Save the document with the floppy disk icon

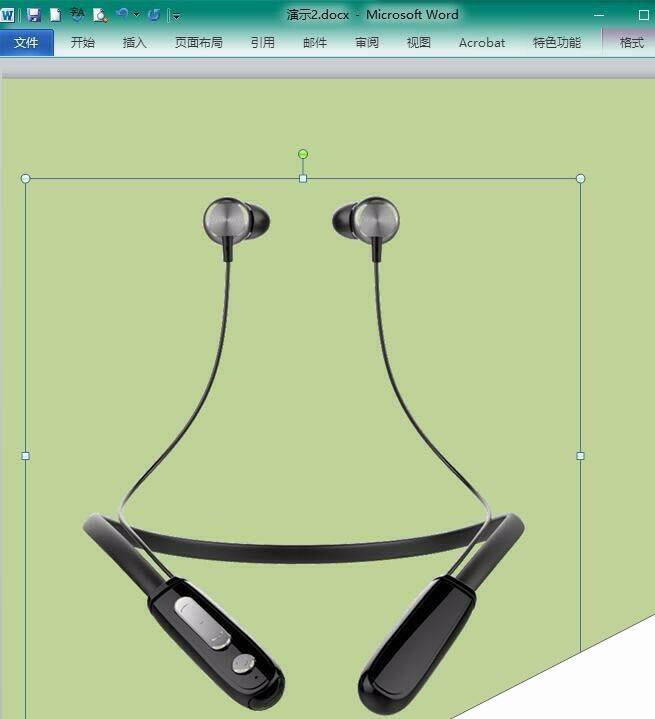pyautogui.click(x=34, y=15)
